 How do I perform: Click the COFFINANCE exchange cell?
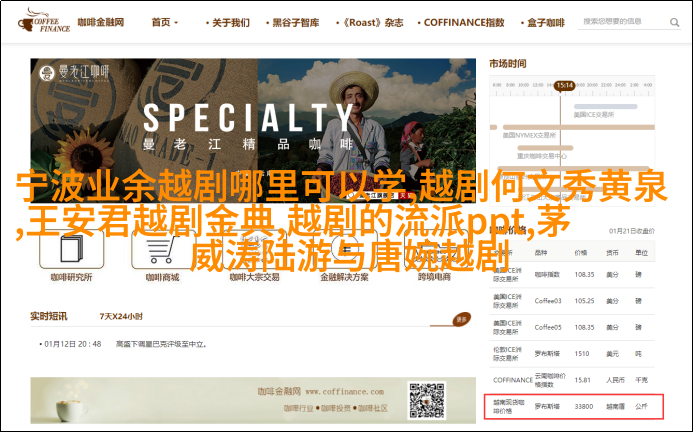click(x=513, y=380)
